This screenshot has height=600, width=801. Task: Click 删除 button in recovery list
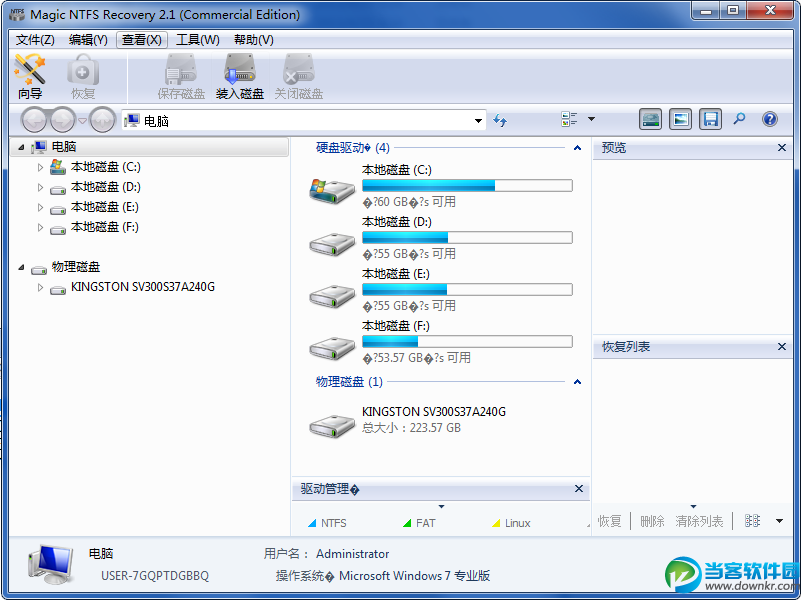click(652, 521)
